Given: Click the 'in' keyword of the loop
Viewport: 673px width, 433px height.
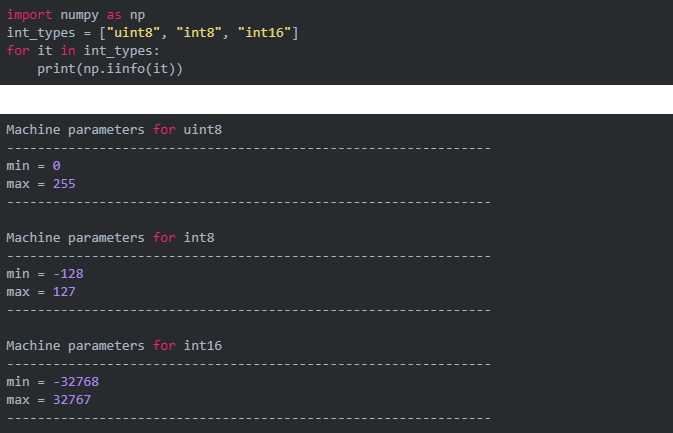Looking at the screenshot, I should tap(60, 51).
